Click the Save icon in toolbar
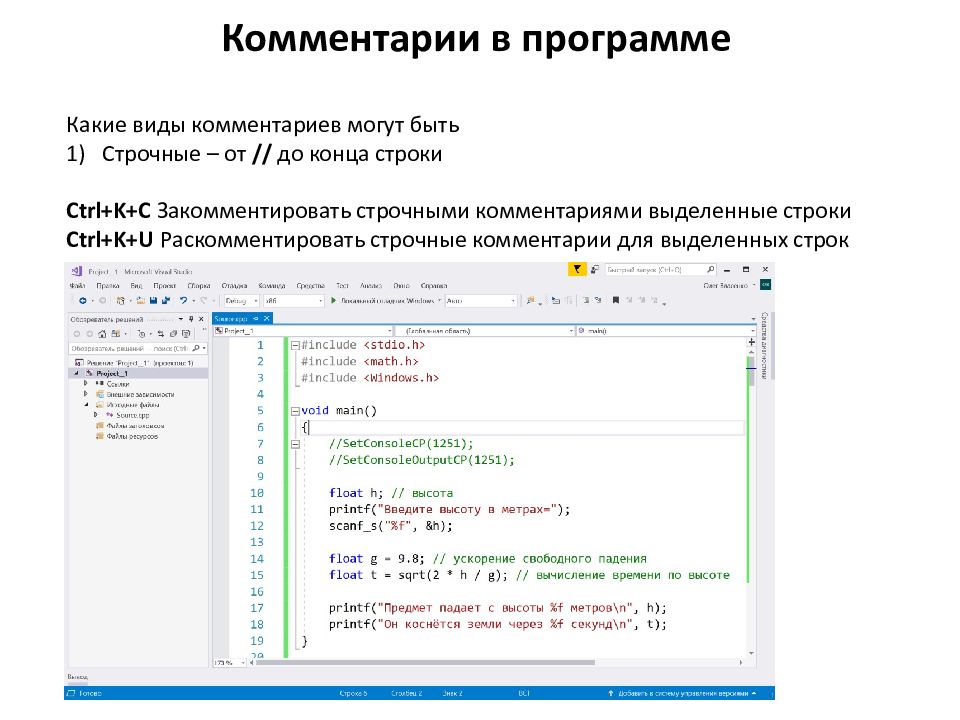960x720 pixels. pyautogui.click(x=154, y=301)
